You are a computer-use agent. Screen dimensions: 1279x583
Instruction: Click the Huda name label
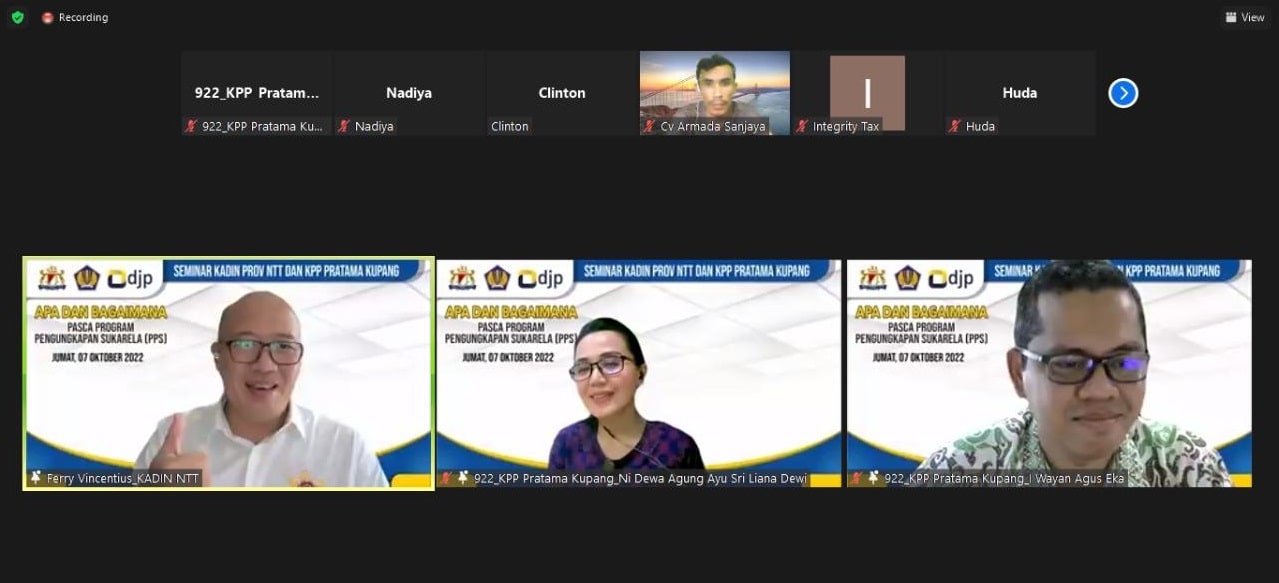tap(980, 127)
